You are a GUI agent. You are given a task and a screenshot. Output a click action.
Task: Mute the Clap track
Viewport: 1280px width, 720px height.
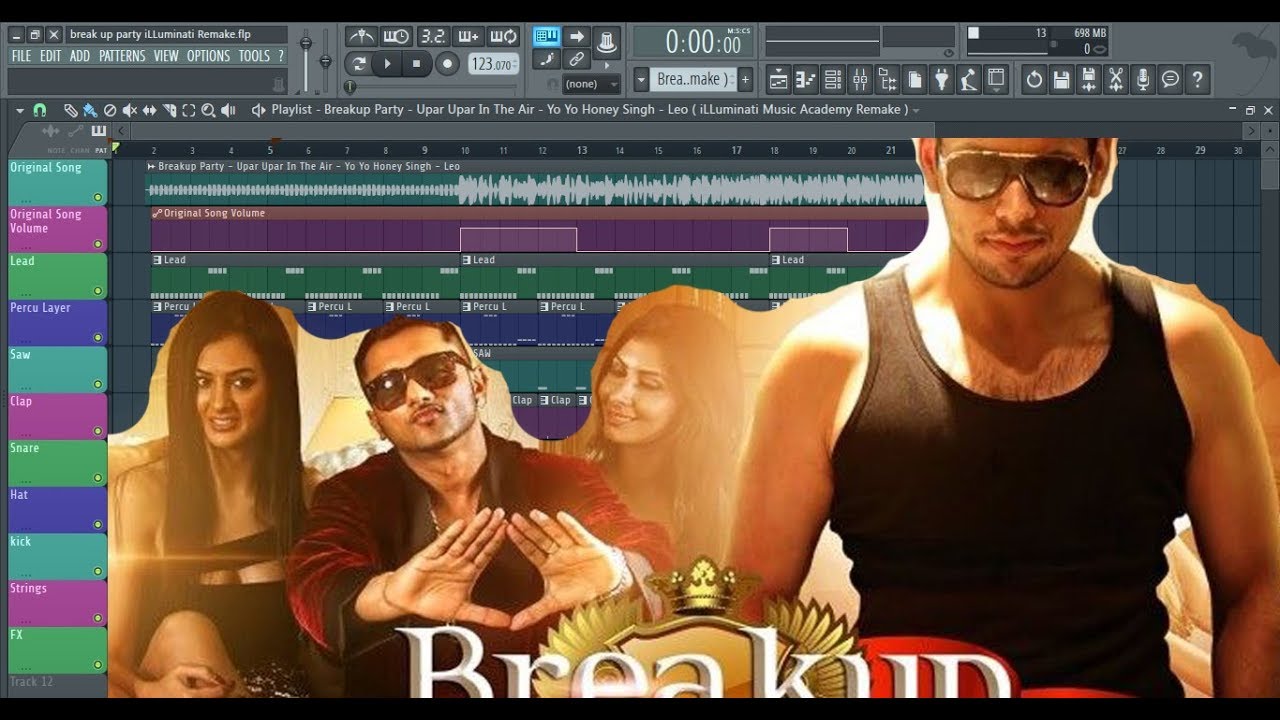click(98, 431)
